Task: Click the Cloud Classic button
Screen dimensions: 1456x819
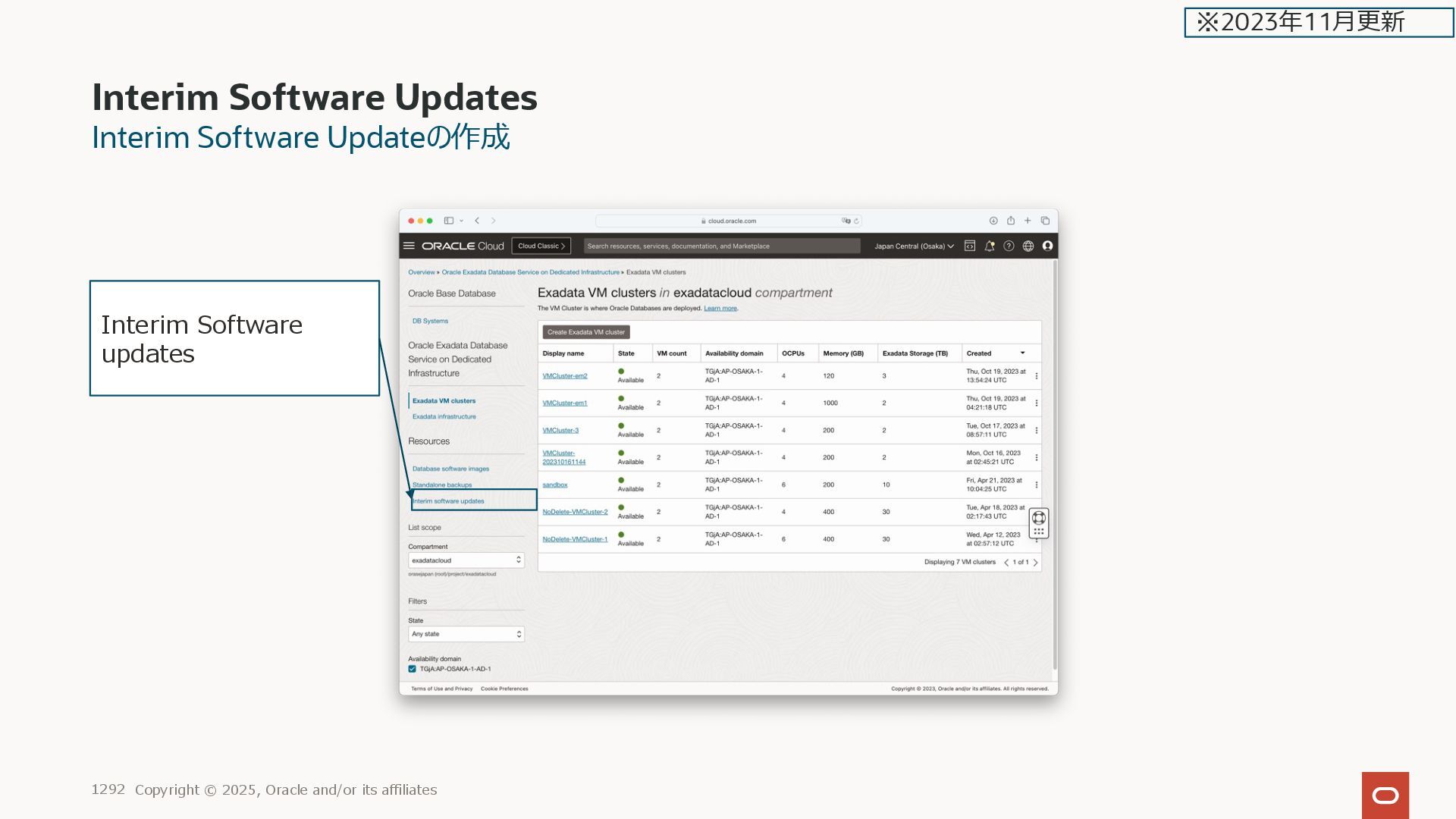Action: pos(541,246)
